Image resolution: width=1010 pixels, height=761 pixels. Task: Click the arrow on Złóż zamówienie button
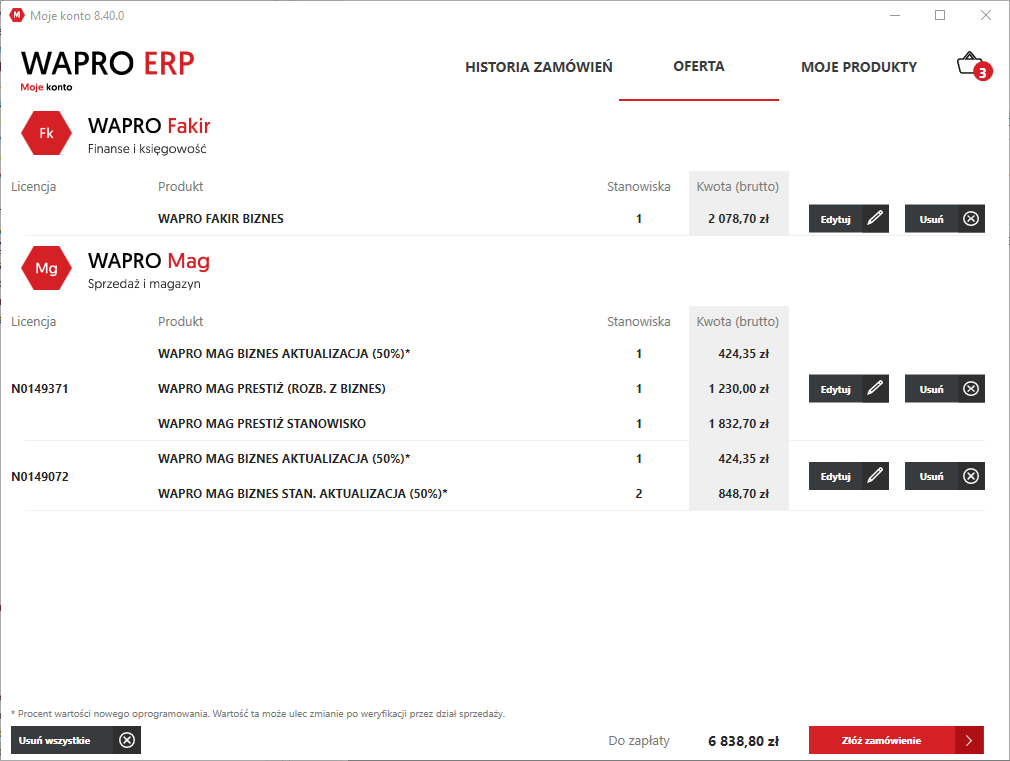(x=969, y=740)
